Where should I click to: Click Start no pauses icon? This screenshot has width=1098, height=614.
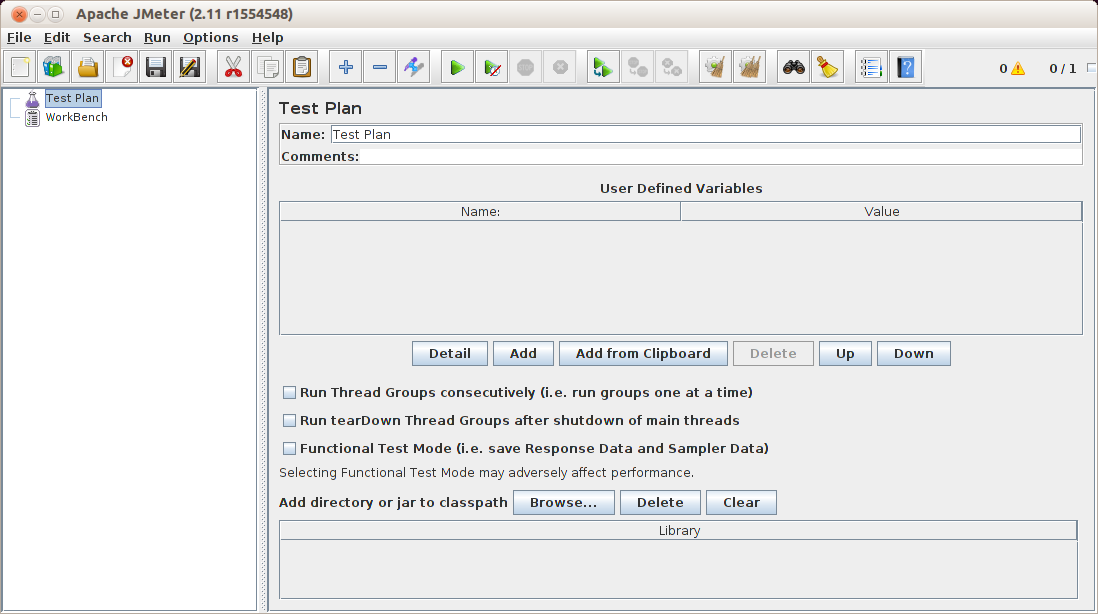pyautogui.click(x=492, y=67)
